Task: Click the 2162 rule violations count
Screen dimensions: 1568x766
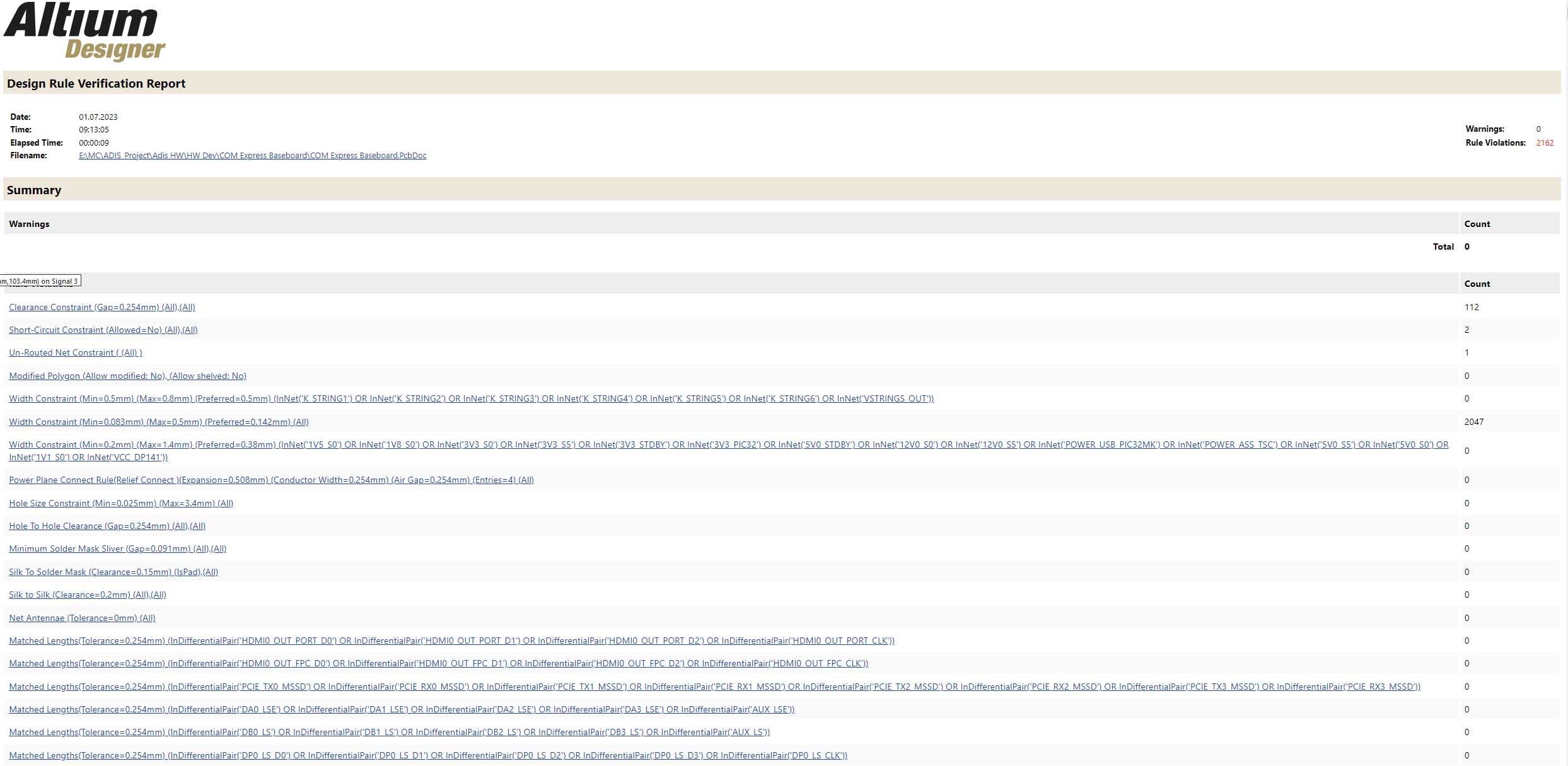Action: click(1544, 143)
